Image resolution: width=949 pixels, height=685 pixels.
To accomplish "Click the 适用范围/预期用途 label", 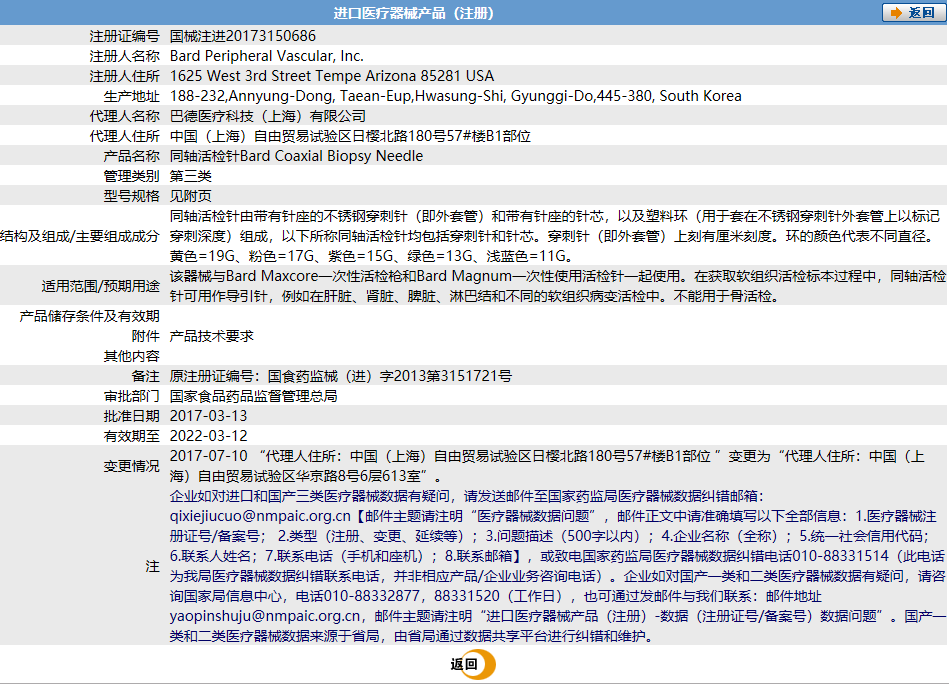I will (100, 286).
